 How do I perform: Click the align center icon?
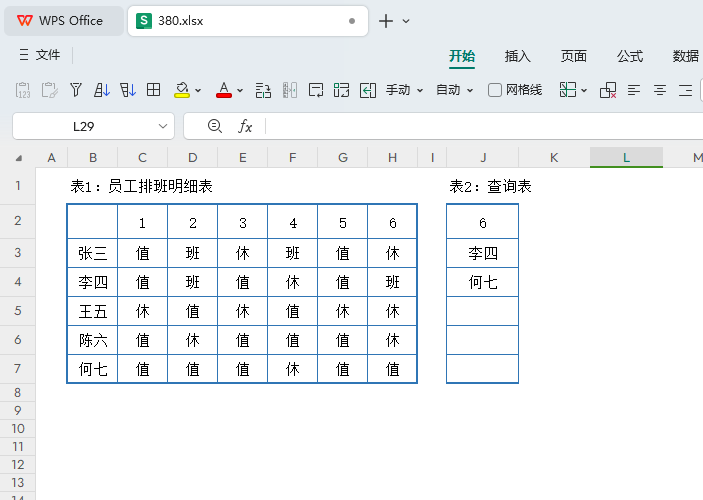(x=660, y=90)
